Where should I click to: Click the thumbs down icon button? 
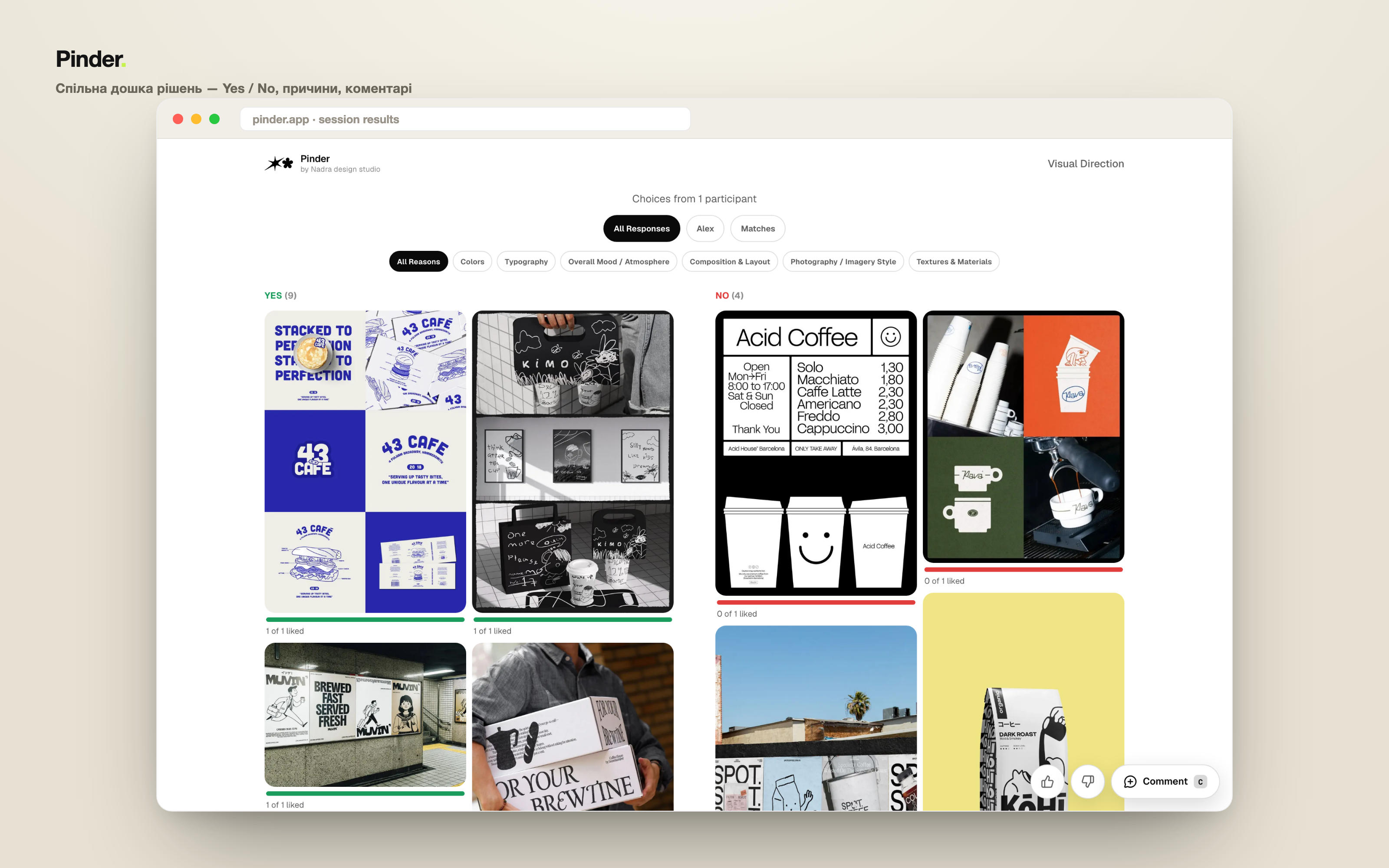[1088, 781]
